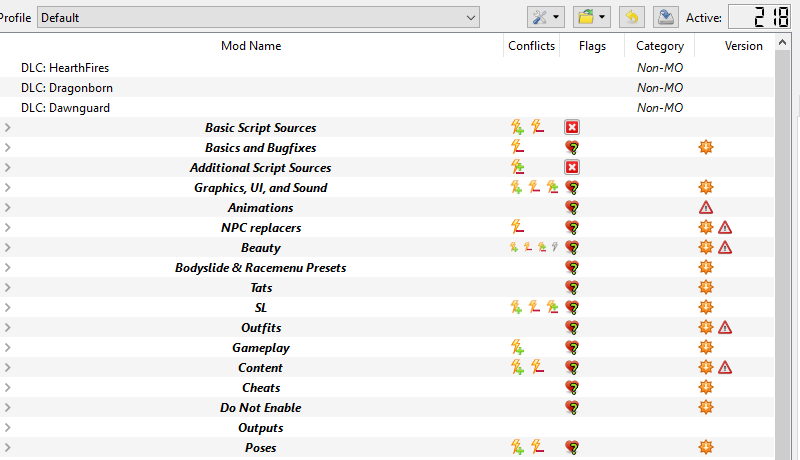Sort by the Conflicts column header
Image resolution: width=800 pixels, height=460 pixels.
(x=531, y=46)
